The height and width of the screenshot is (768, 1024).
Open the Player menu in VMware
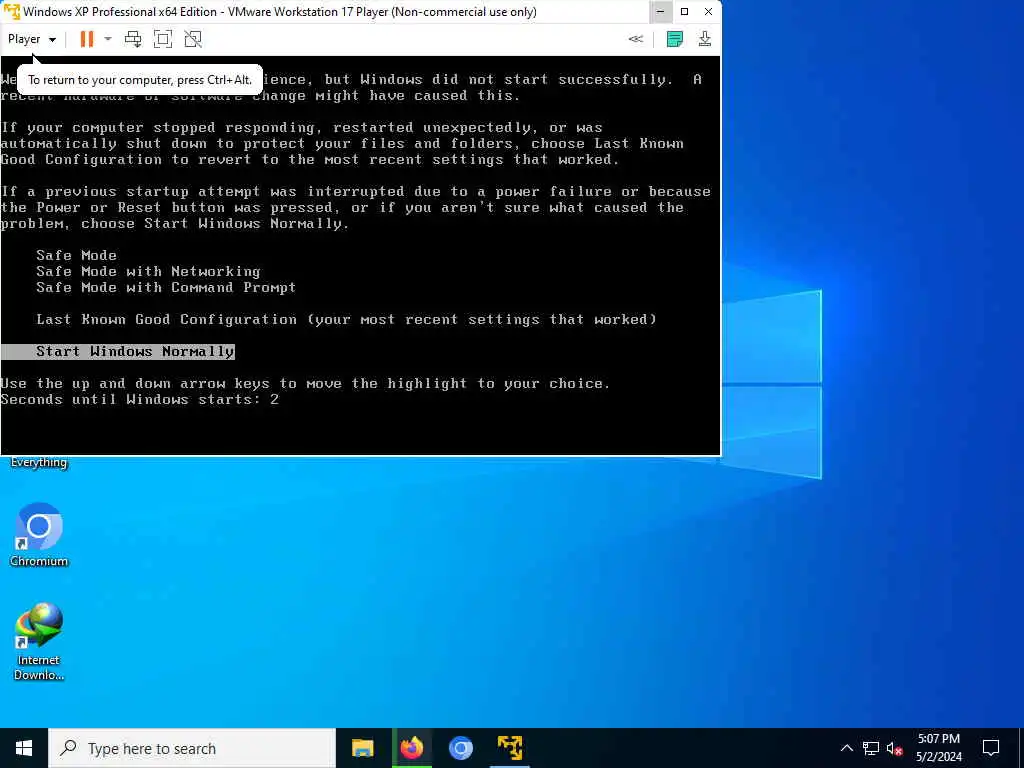pyautogui.click(x=31, y=39)
